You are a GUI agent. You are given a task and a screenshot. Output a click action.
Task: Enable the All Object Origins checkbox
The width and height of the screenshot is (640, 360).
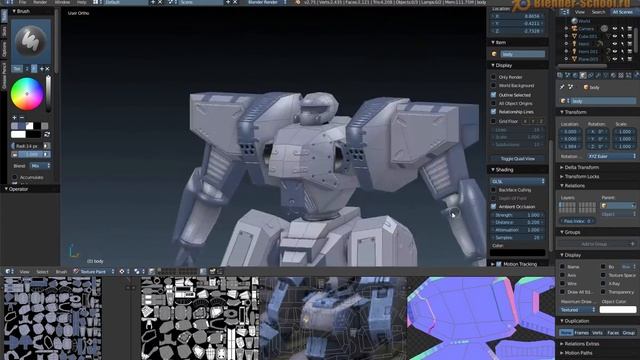point(493,103)
